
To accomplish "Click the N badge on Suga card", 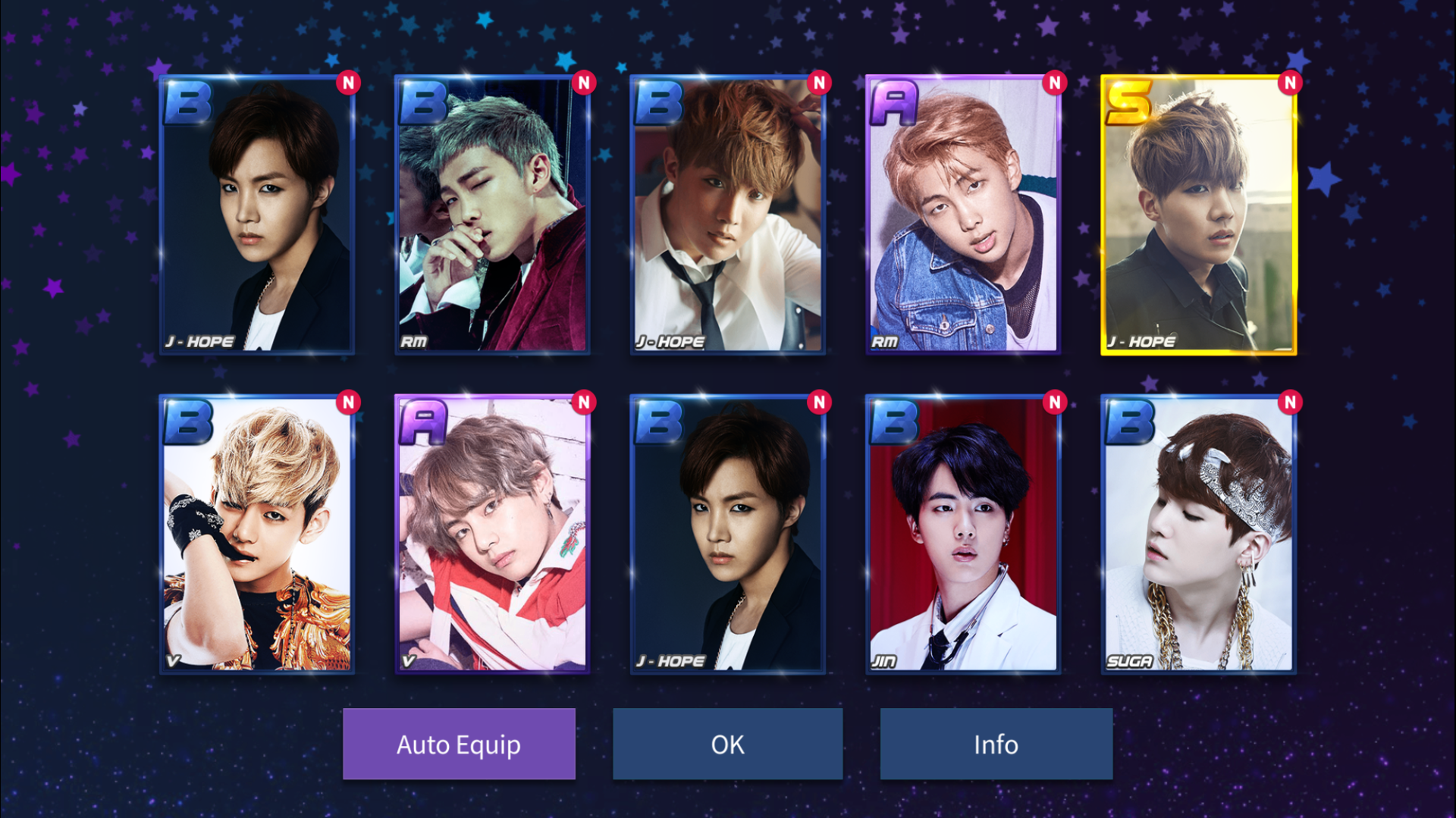I will (x=1290, y=403).
